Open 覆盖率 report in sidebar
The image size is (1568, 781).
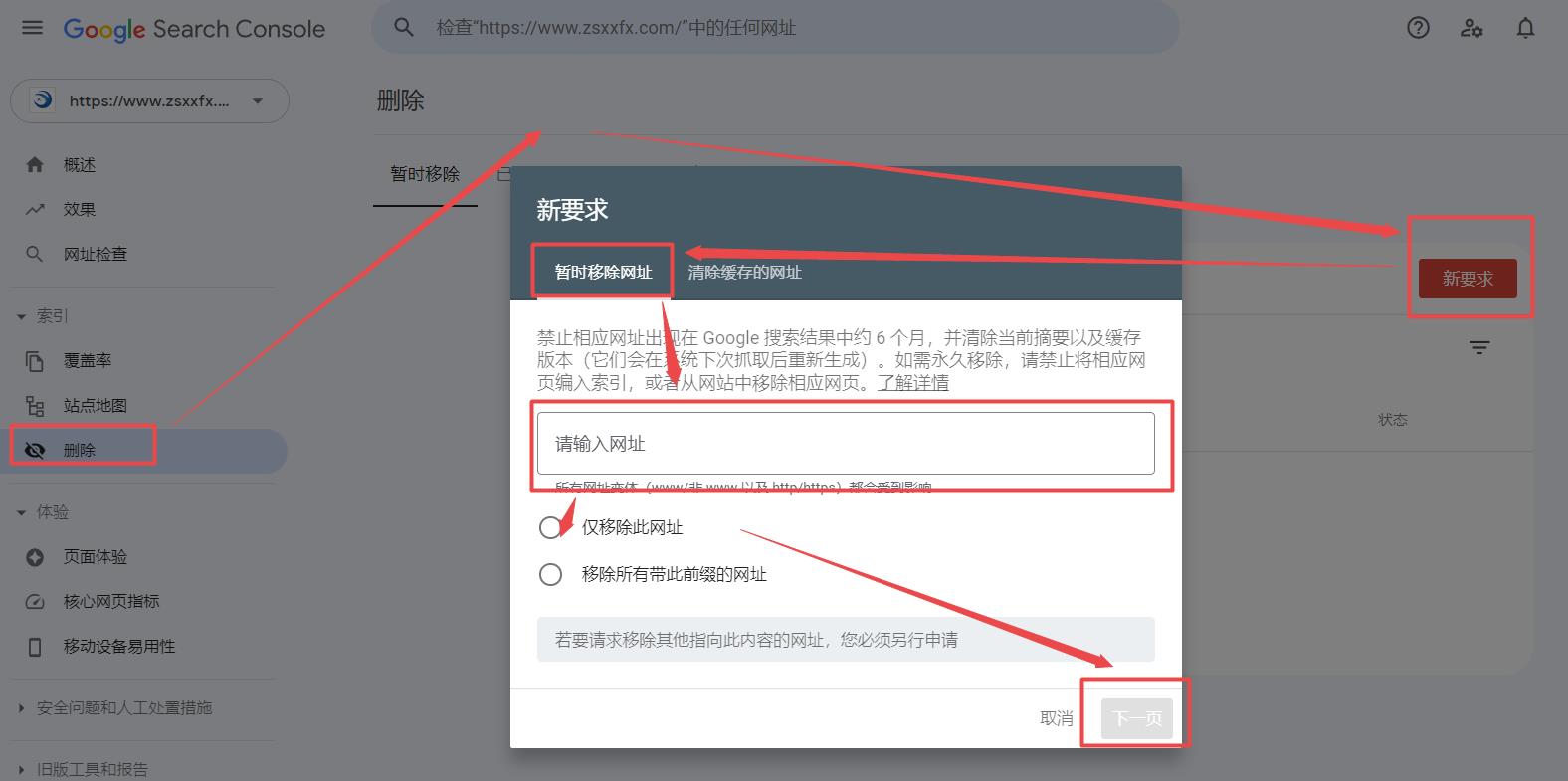coord(88,361)
